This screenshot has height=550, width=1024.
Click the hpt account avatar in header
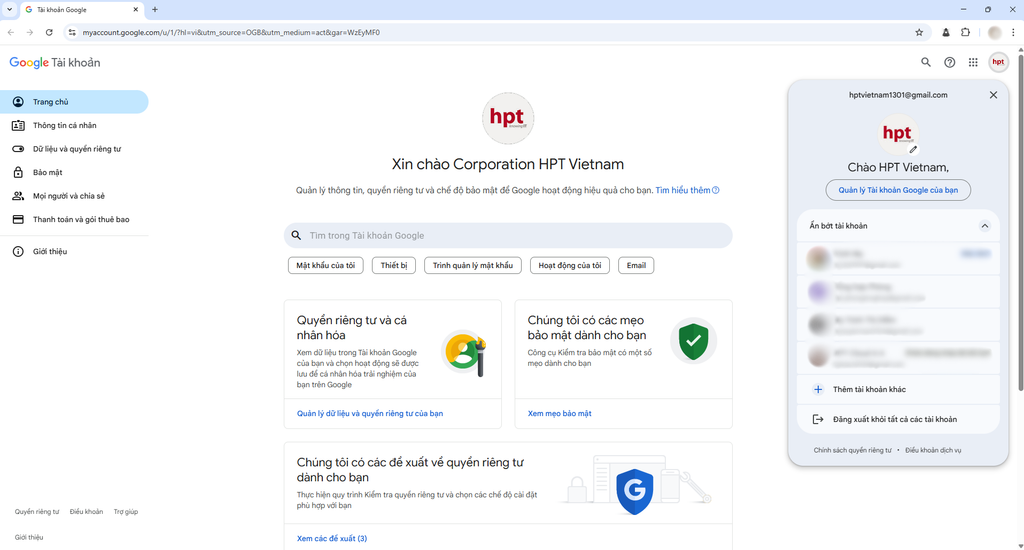coord(999,62)
